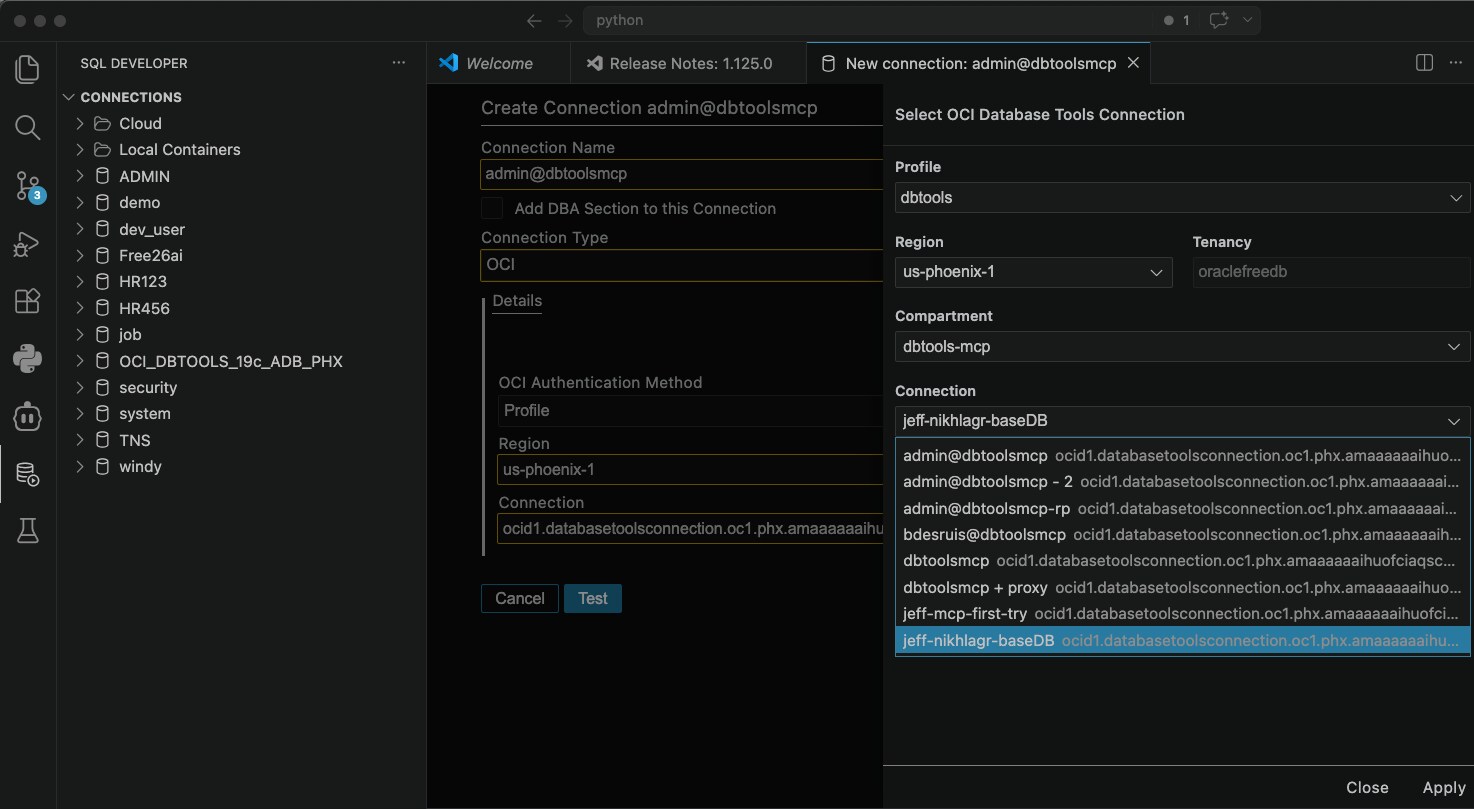Close the New connection tab
The height and width of the screenshot is (809, 1474).
(1133, 63)
